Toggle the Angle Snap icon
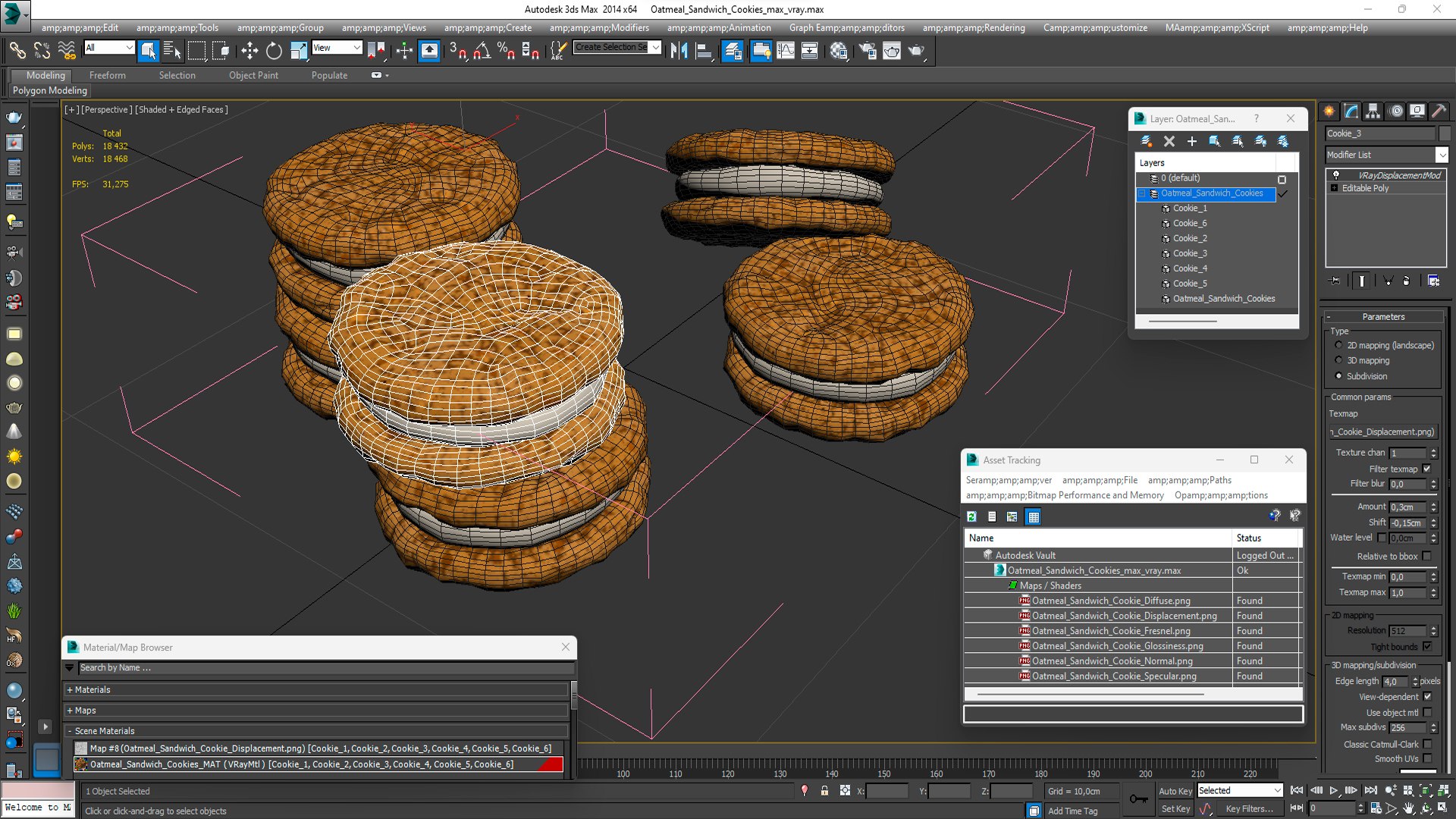Screen dimensions: 1456x819 pos(482,51)
